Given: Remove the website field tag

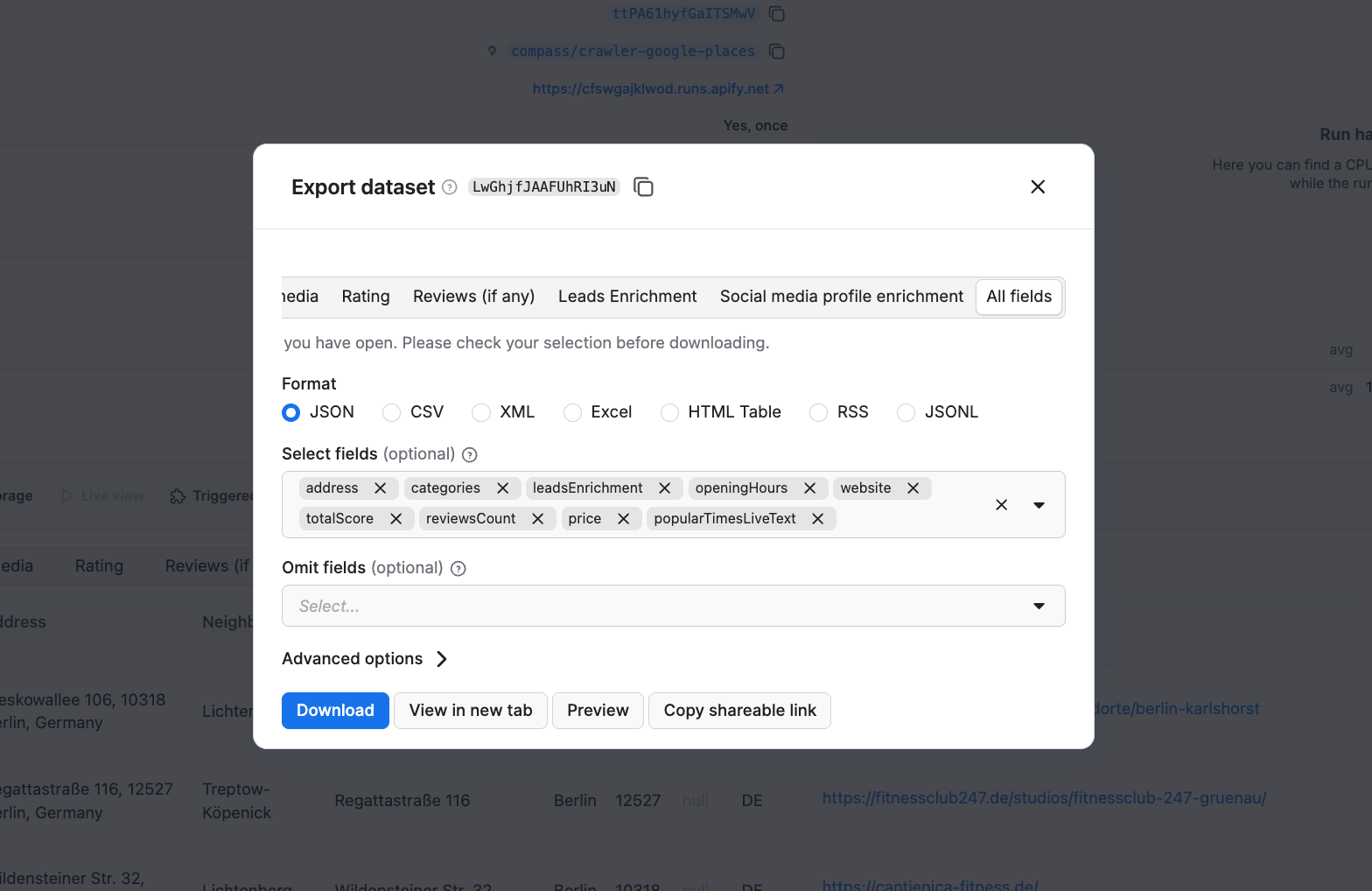Looking at the screenshot, I should tap(913, 488).
